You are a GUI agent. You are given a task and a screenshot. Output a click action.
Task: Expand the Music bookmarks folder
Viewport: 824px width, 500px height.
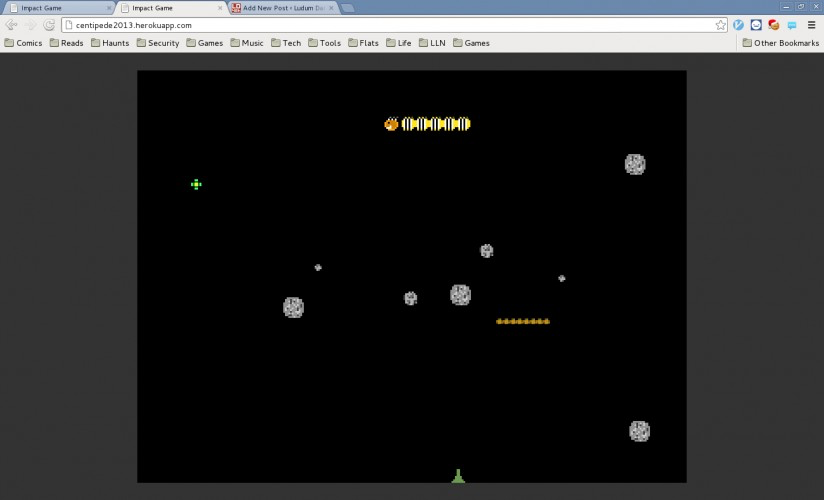pos(246,43)
